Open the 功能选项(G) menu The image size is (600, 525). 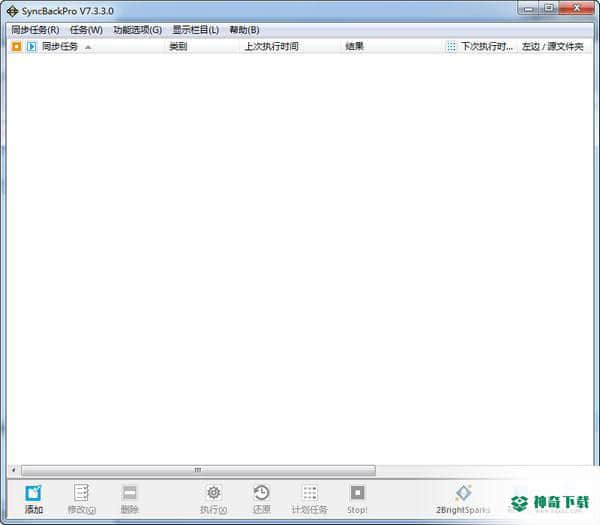point(137,30)
